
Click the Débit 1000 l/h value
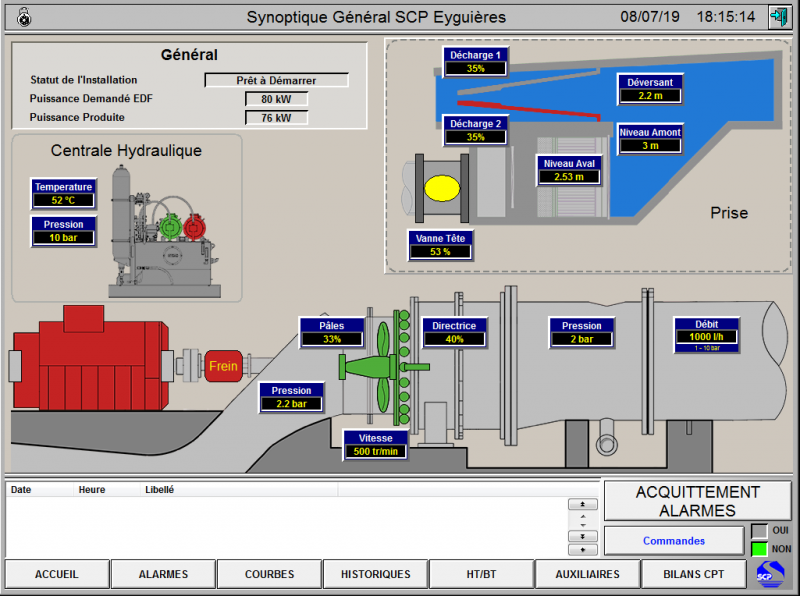(x=707, y=336)
